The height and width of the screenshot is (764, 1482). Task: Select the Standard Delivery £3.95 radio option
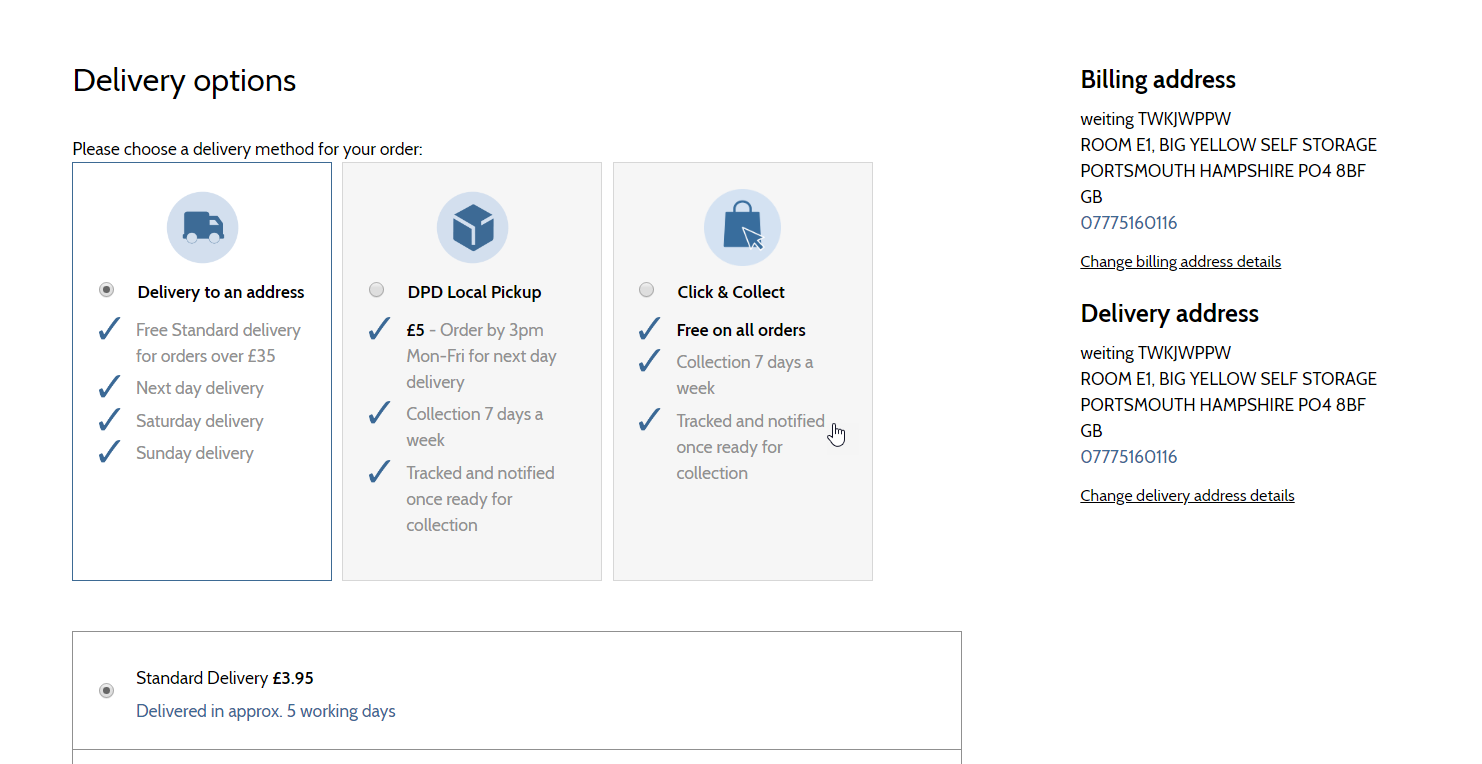point(106,691)
